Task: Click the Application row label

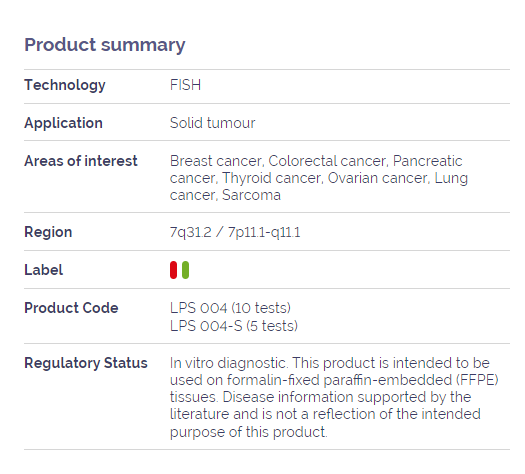Action: (x=63, y=123)
